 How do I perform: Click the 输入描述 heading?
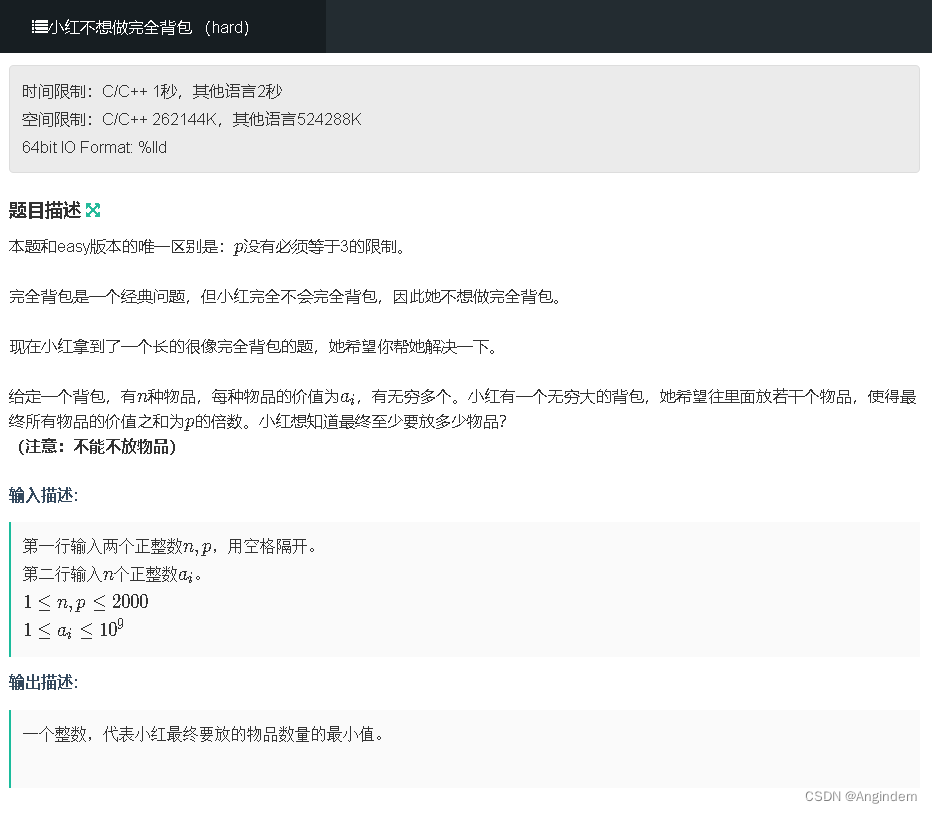(x=43, y=494)
